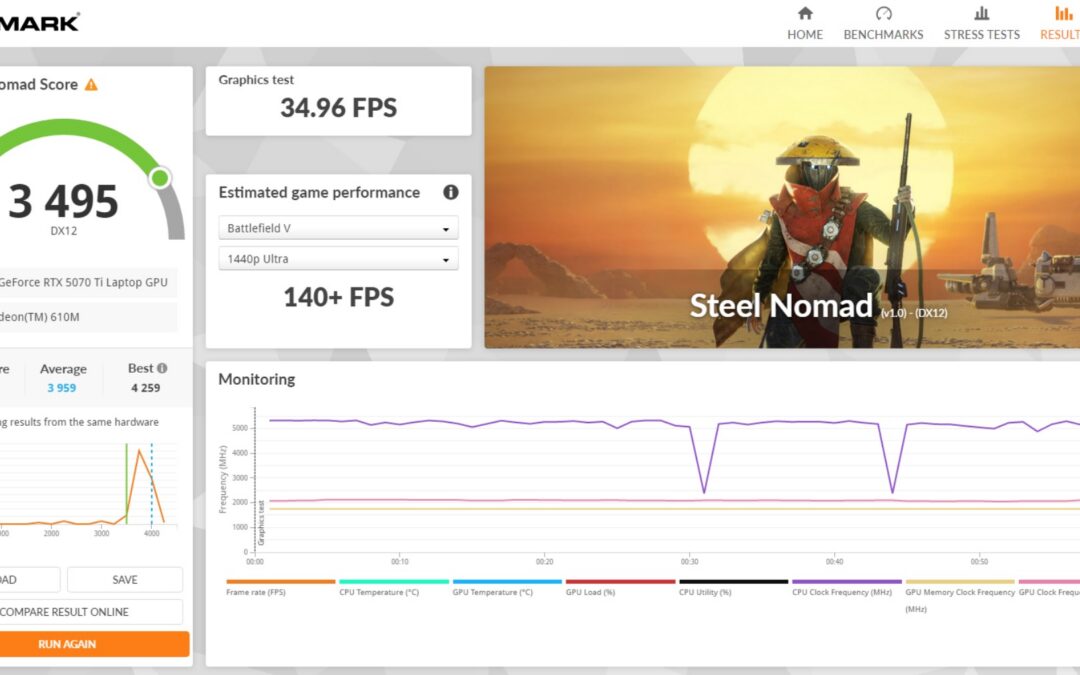Click the Results bar chart icon
Viewport: 1080px width, 675px height.
pos(1063,14)
